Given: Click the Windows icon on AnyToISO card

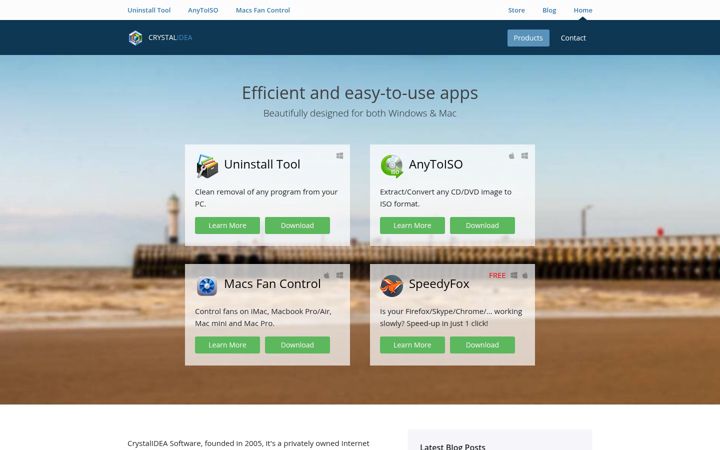Looking at the screenshot, I should tap(524, 156).
